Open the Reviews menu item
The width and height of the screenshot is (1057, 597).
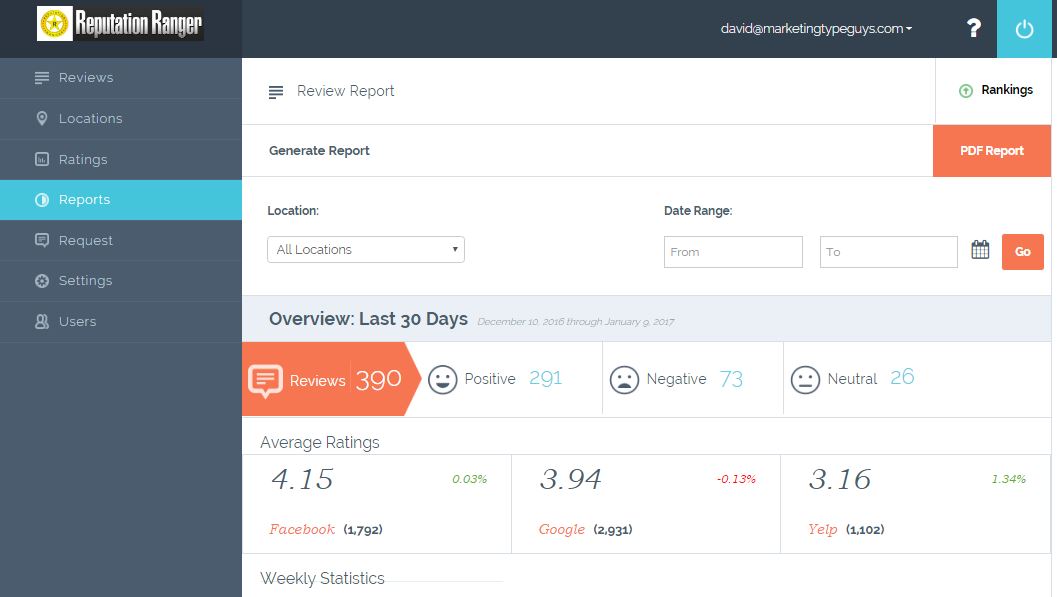121,78
